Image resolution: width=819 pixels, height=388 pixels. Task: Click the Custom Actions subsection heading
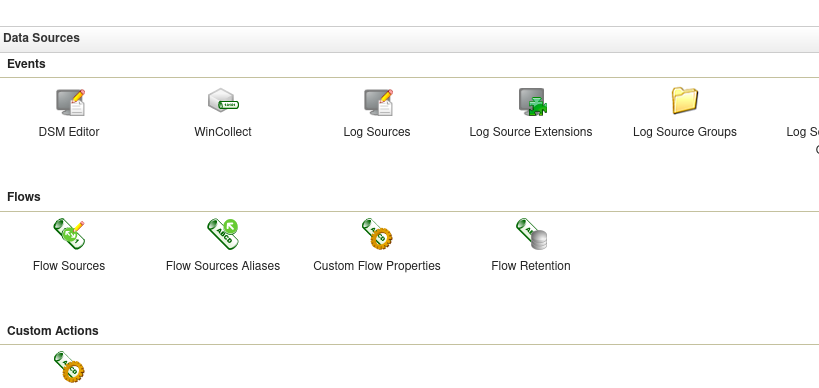tap(53, 331)
